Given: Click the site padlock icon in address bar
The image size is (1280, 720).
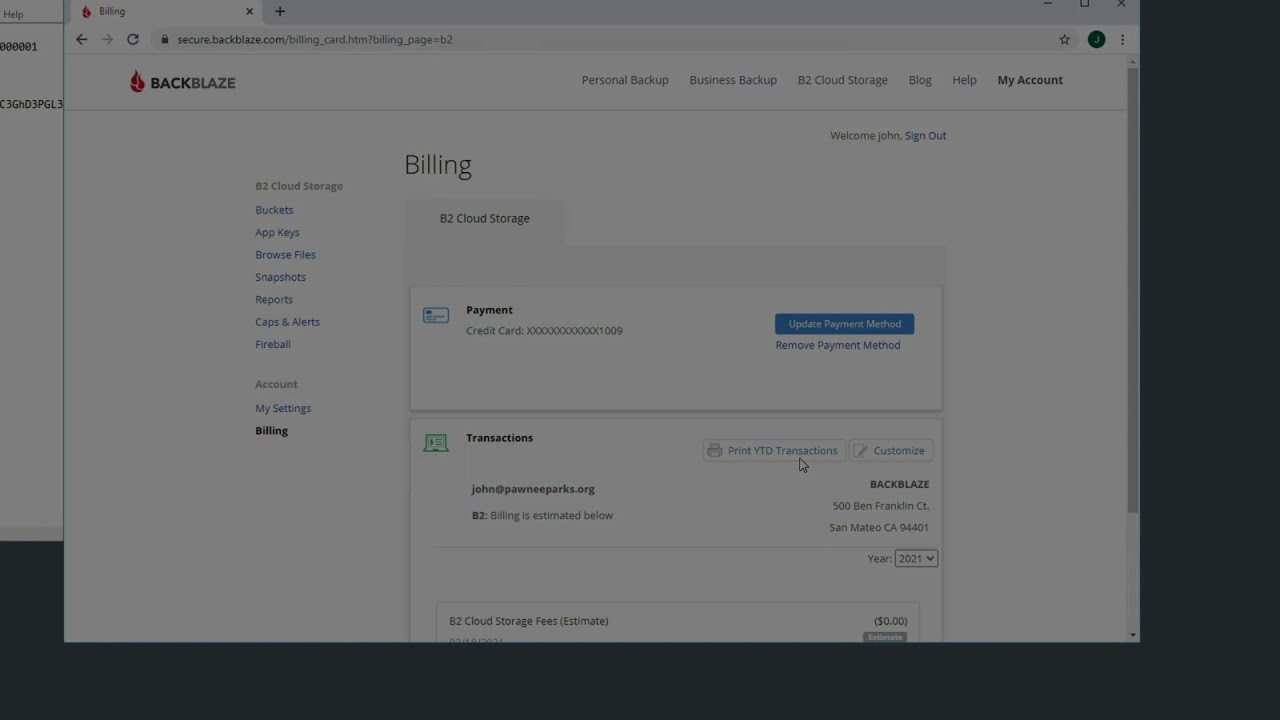Looking at the screenshot, I should 165,39.
